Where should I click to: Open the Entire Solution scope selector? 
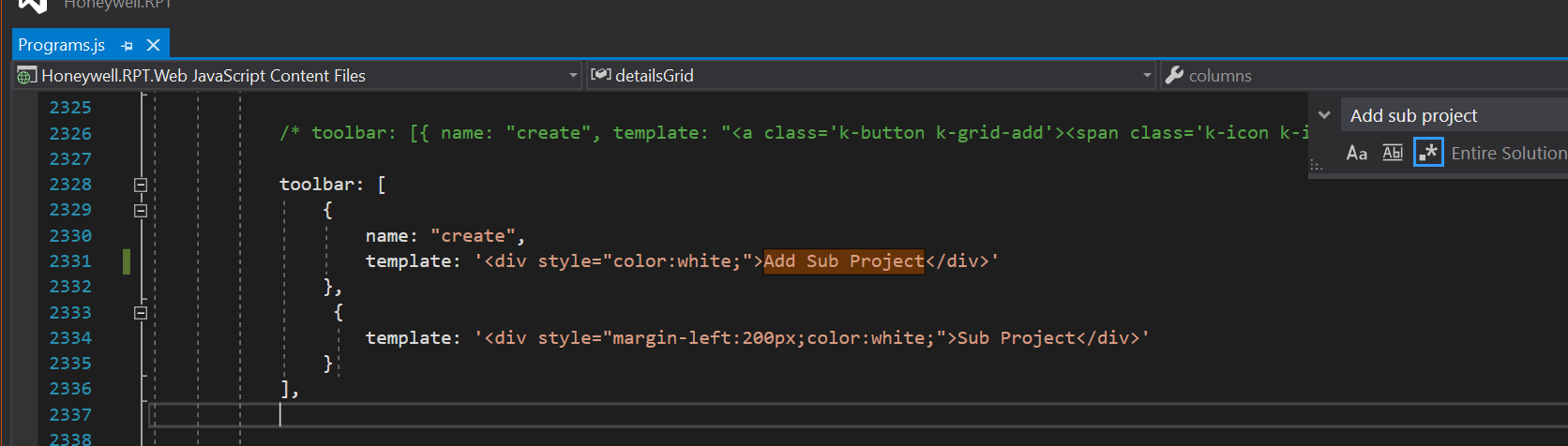click(x=1508, y=153)
